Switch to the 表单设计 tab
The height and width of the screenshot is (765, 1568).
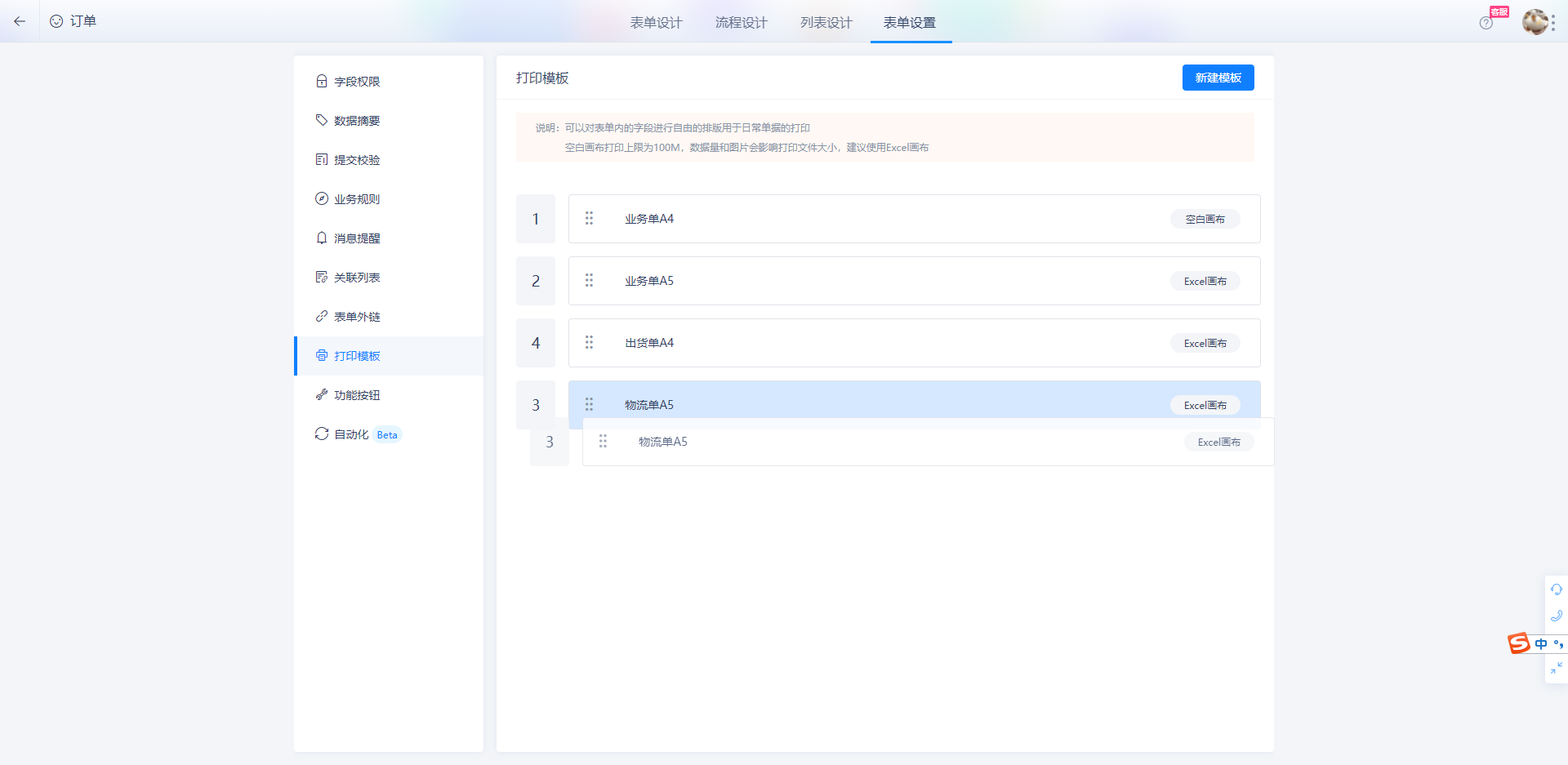[656, 23]
